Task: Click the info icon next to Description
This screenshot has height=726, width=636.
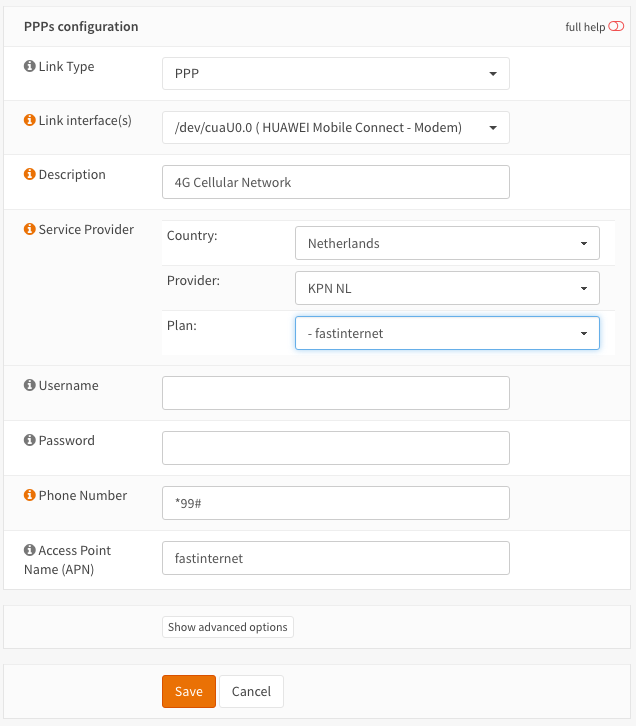Action: [29, 175]
